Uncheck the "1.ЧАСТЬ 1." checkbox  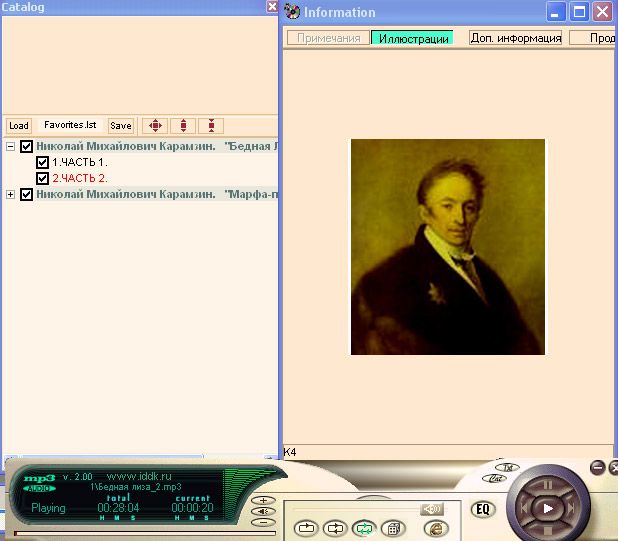pyautogui.click(x=42, y=162)
